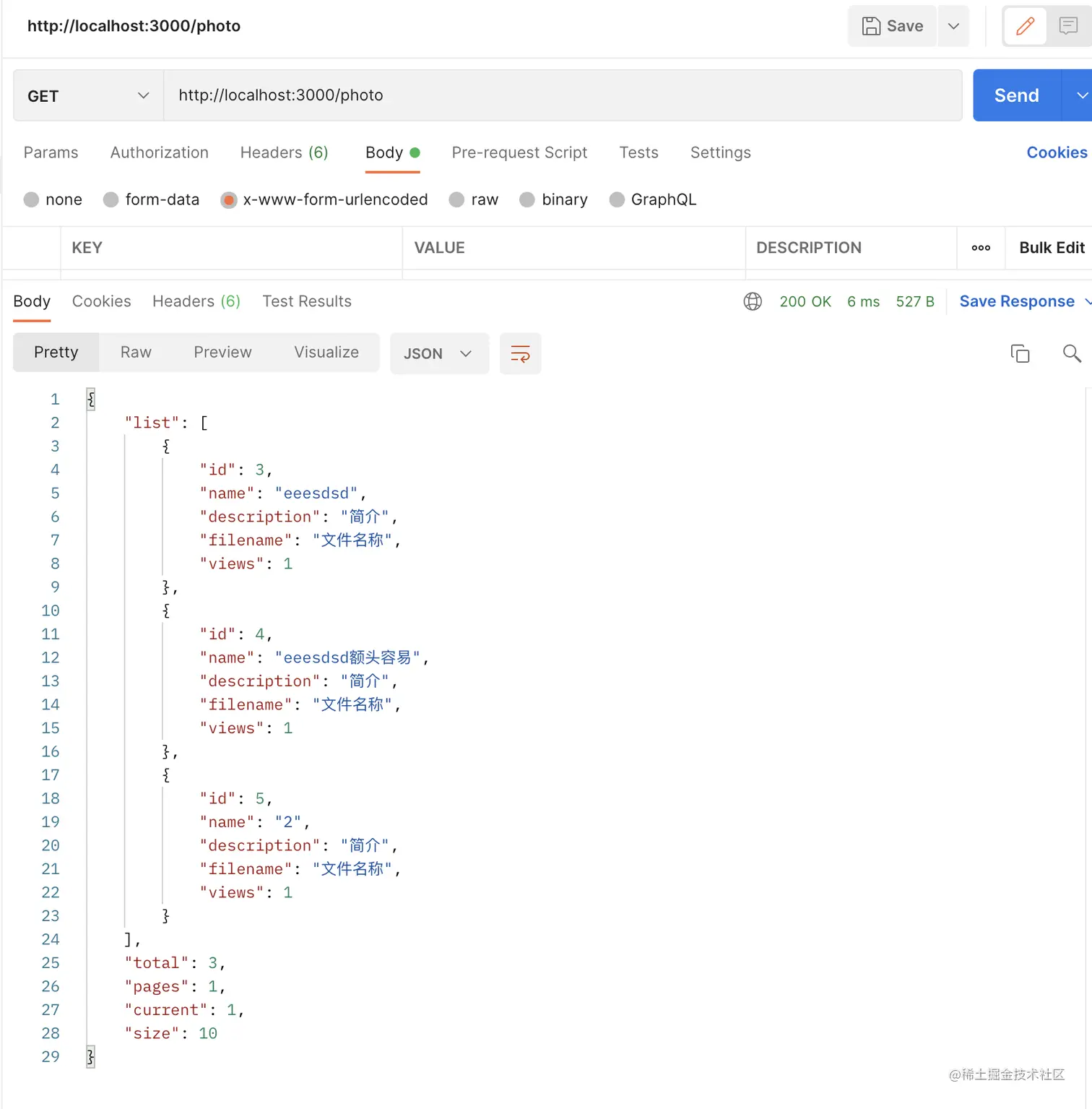This screenshot has height=1109, width=1092.
Task: Open the Pre-request Script tab
Action: pyautogui.click(x=519, y=152)
